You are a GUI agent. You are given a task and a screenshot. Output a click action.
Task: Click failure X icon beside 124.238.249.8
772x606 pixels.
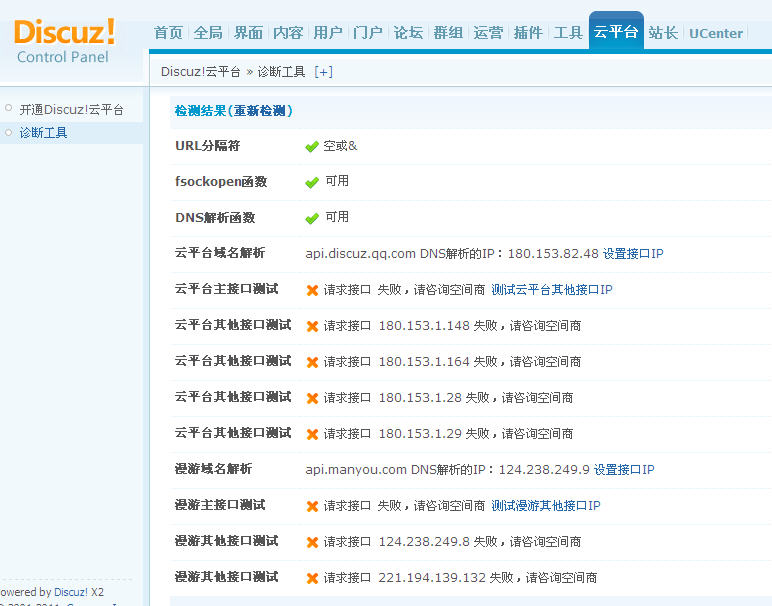tap(312, 542)
